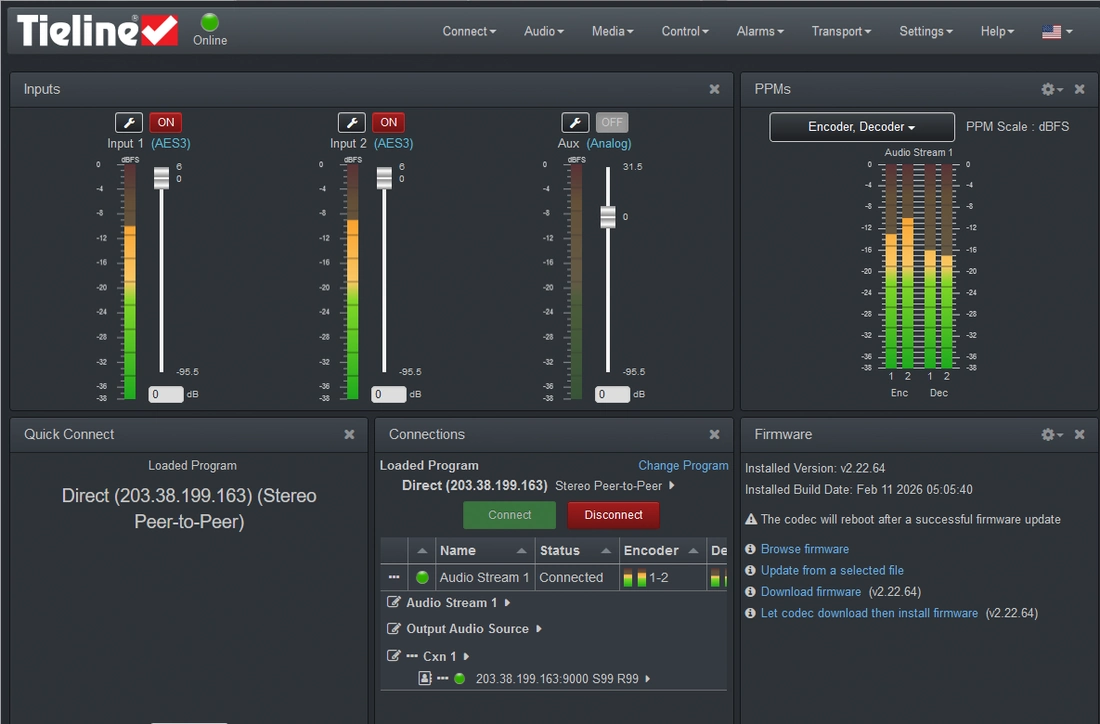Viewport: 1100px width, 724px height.
Task: Click edit icon beside Output Audio Source
Action: 394,629
